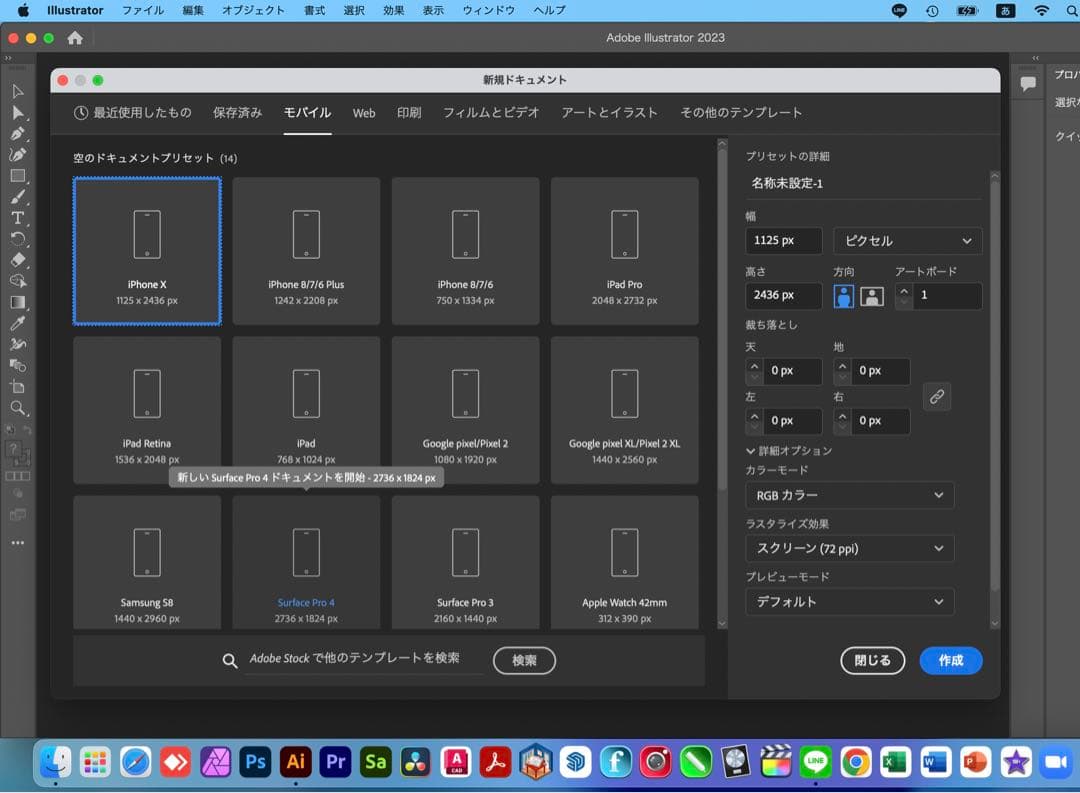Toggle the bleed link chain icon

coord(936,397)
